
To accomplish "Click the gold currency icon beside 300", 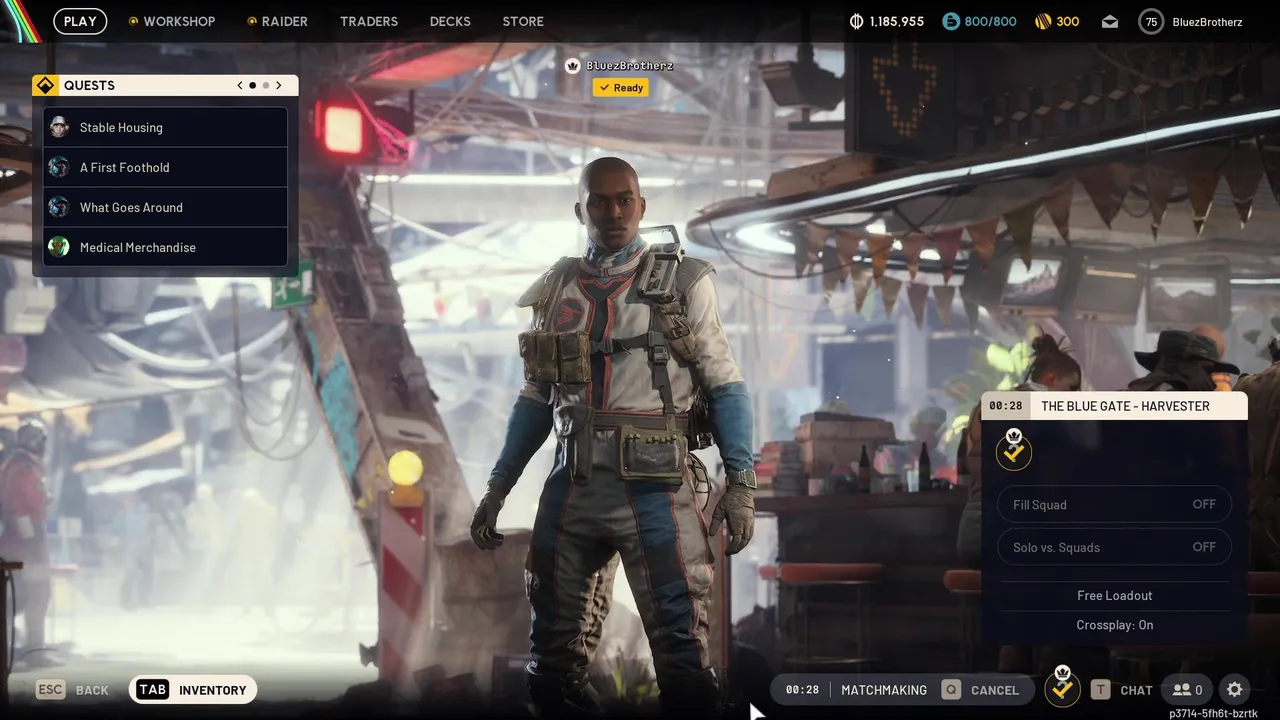I will (x=1042, y=21).
